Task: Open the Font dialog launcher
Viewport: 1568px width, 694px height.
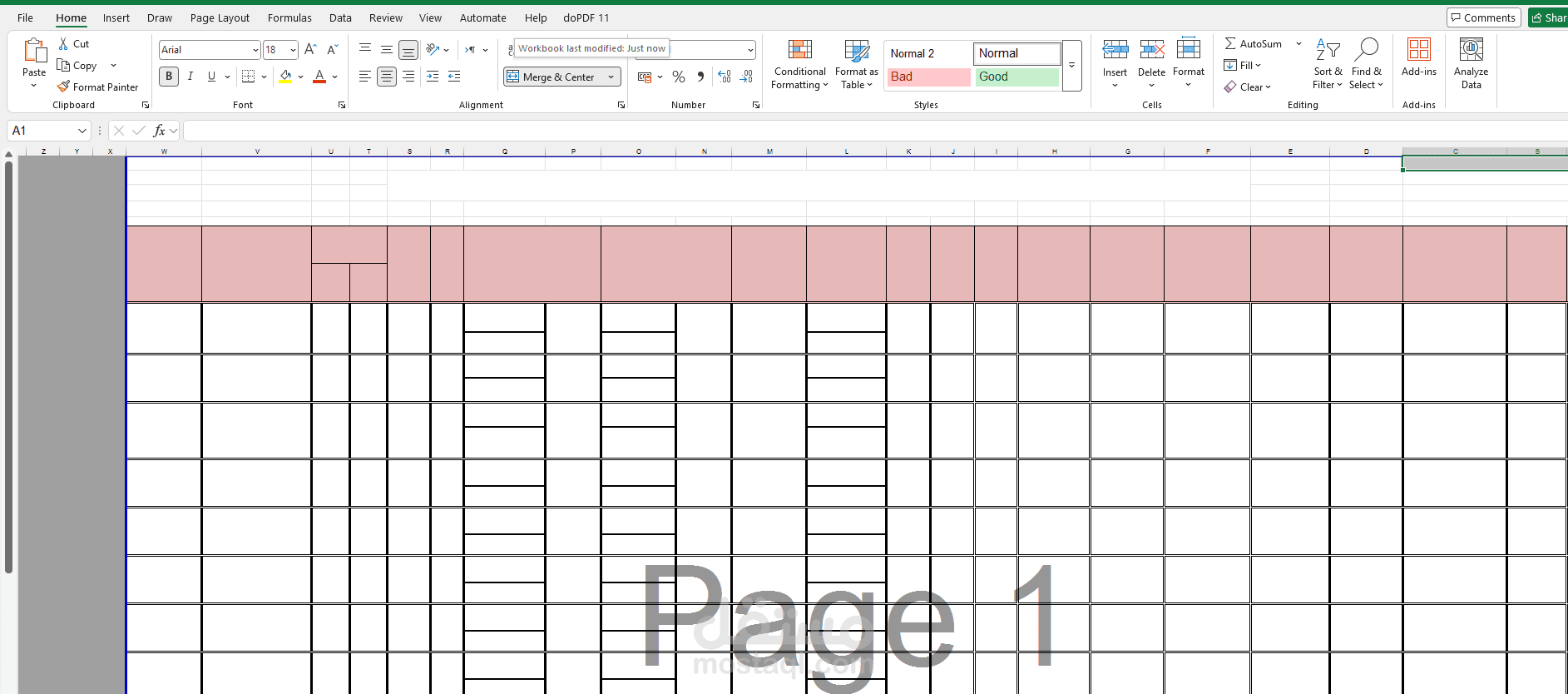Action: [x=342, y=105]
